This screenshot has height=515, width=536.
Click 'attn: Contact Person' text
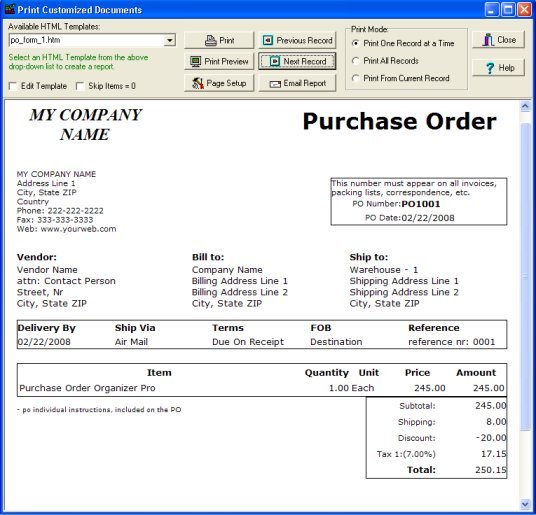(66, 281)
